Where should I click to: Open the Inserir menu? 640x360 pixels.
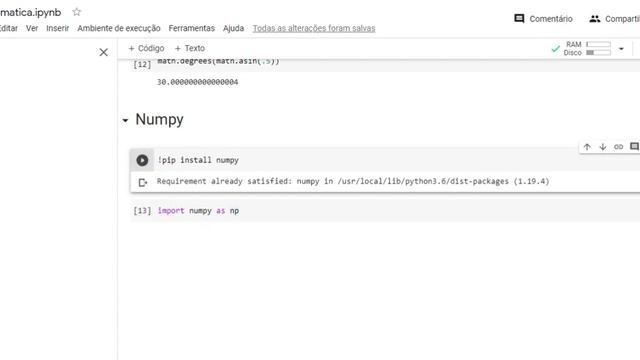58,28
